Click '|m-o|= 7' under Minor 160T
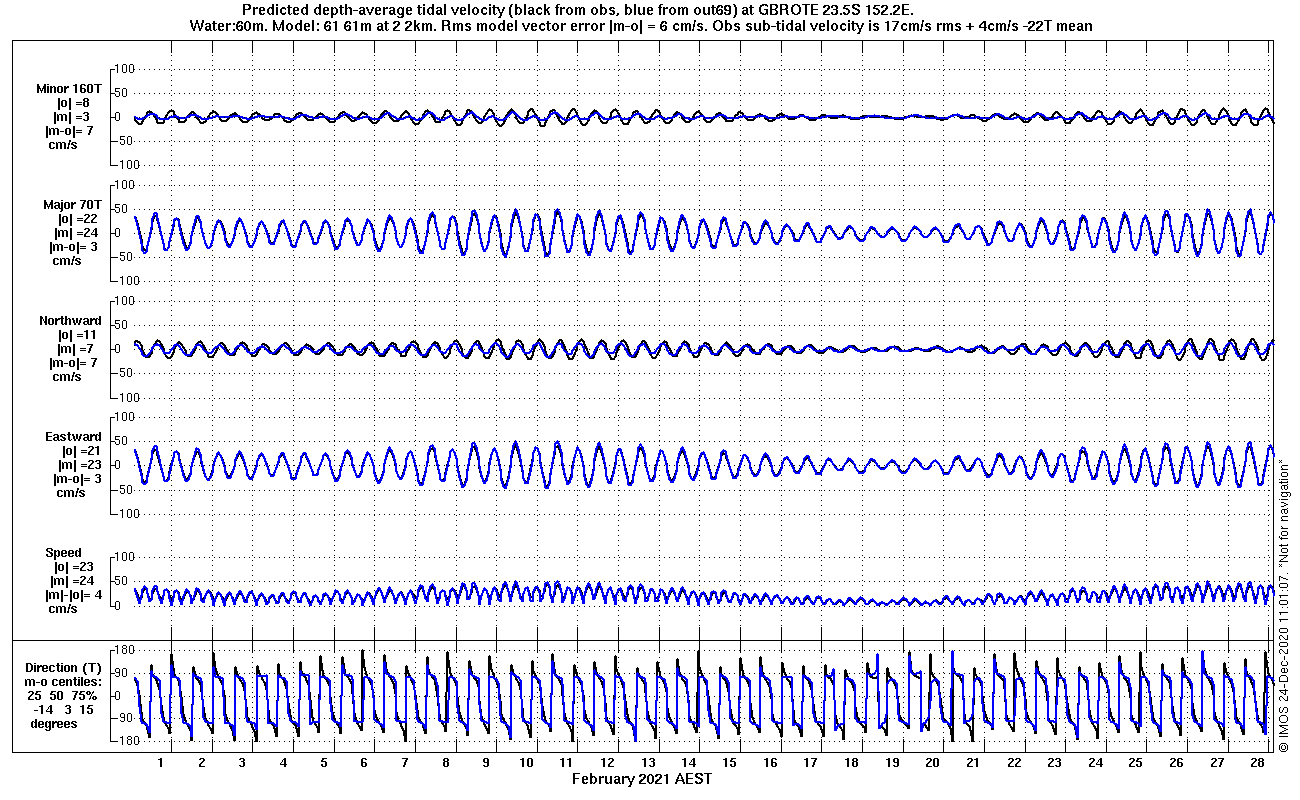Image resolution: width=1300 pixels, height=800 pixels. pos(69,131)
